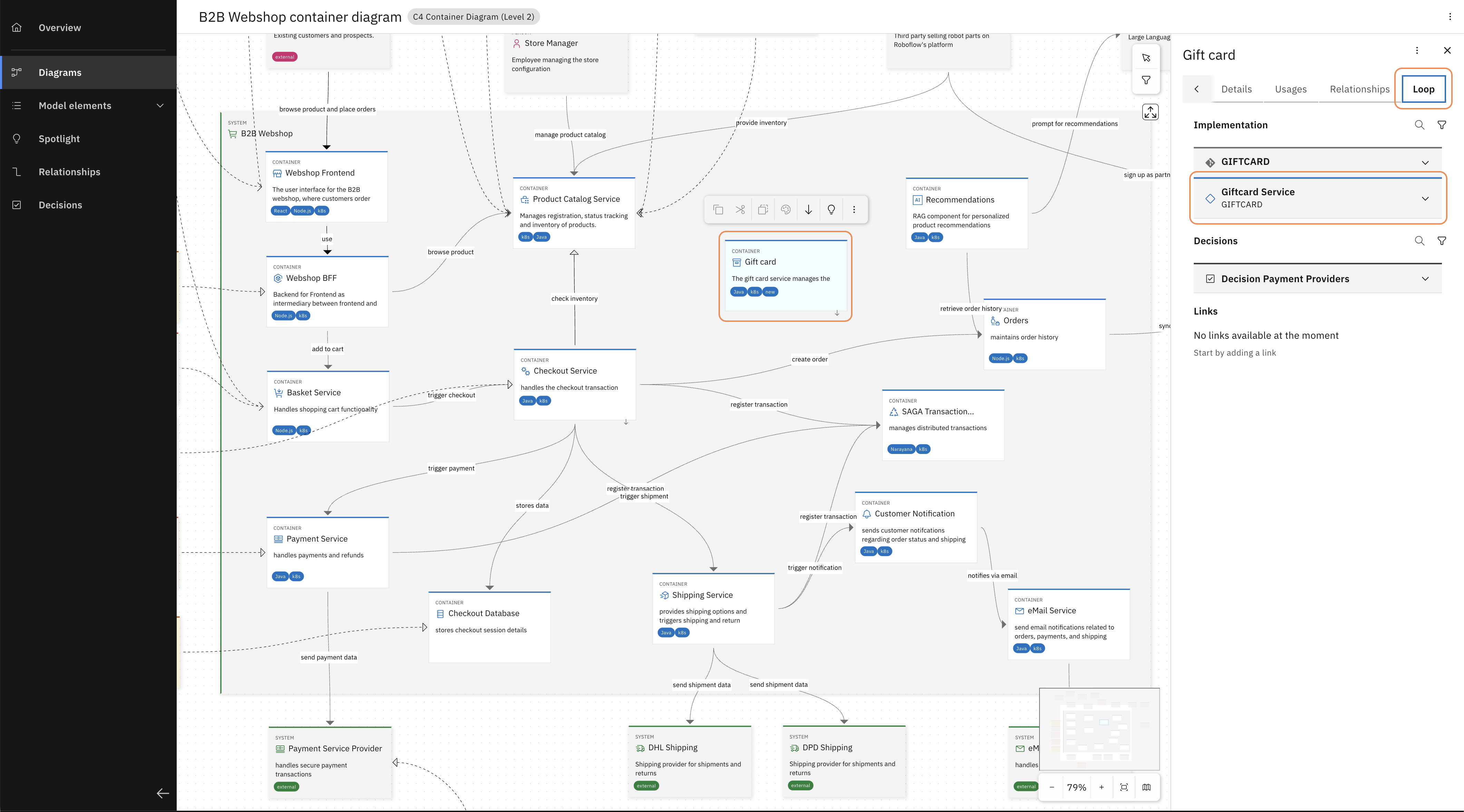
Task: Click the scissors cut icon
Action: click(x=740, y=210)
